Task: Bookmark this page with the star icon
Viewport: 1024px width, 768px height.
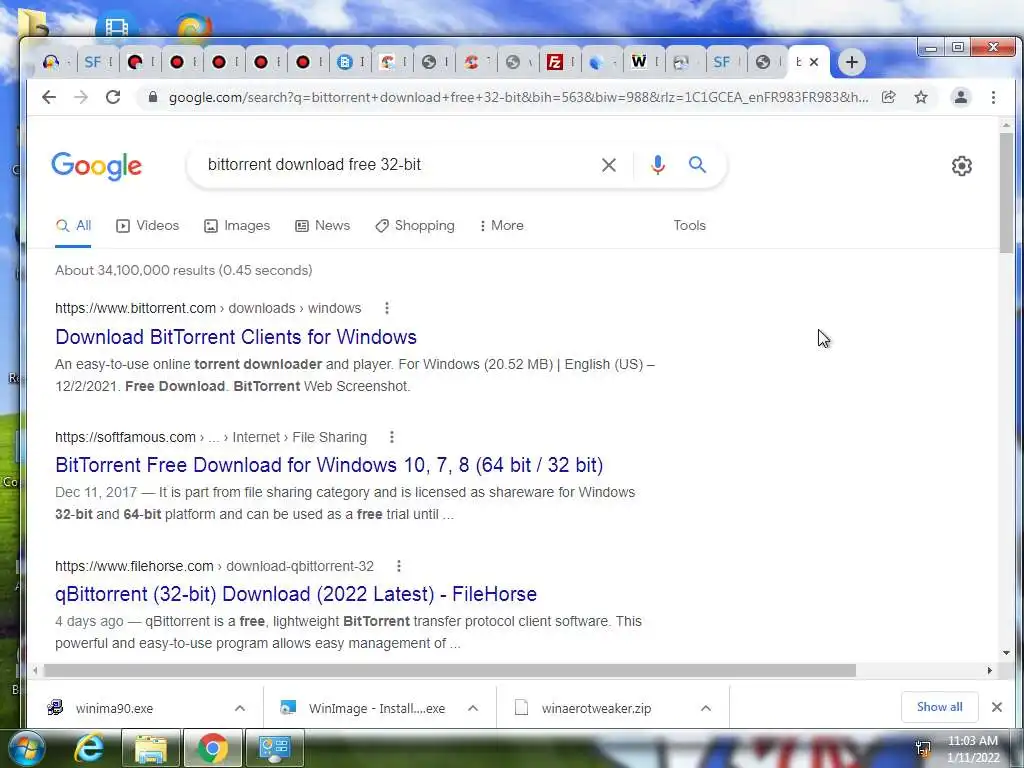Action: [921, 97]
